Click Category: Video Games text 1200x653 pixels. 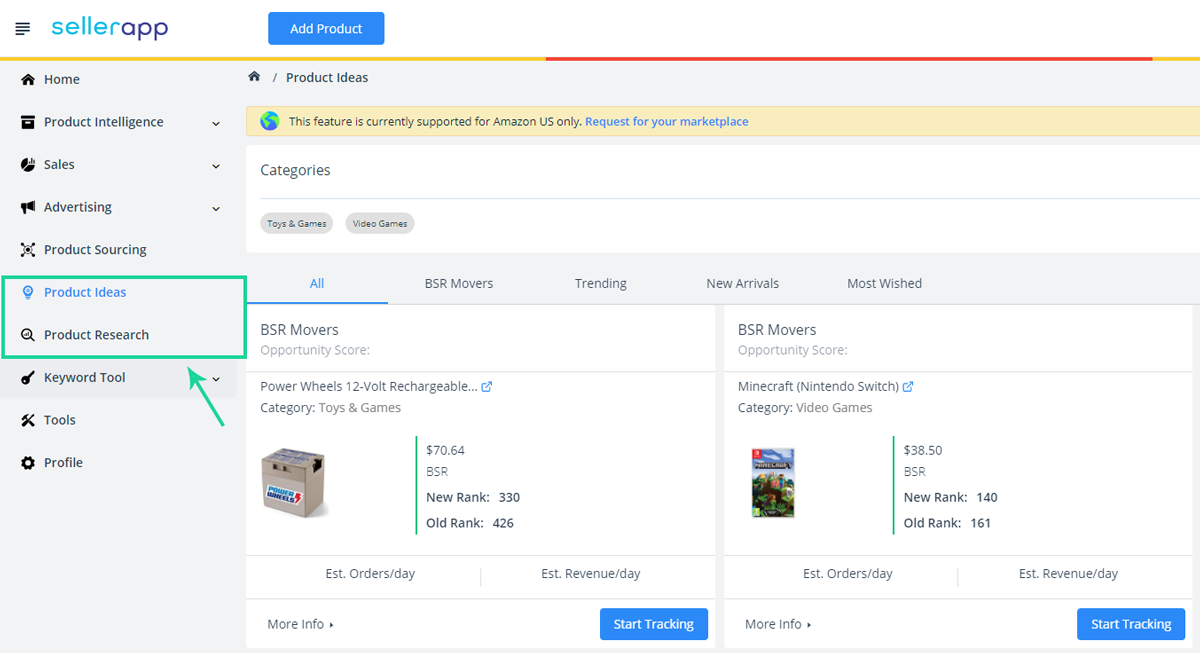click(805, 408)
